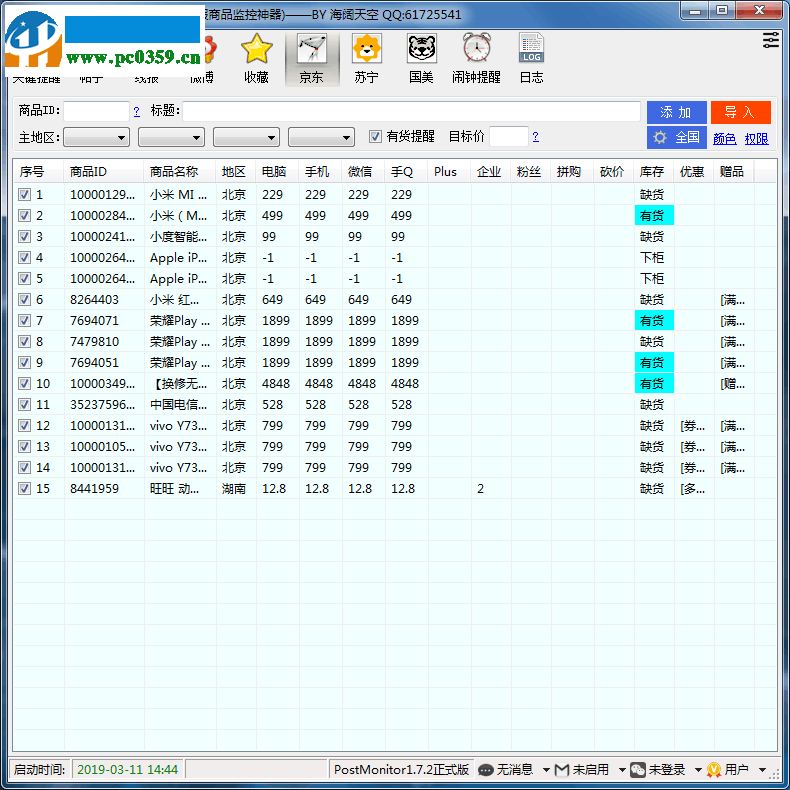Uncheck row 6 小米 红 checkbox
Screen dimensions: 790x790
tap(24, 300)
